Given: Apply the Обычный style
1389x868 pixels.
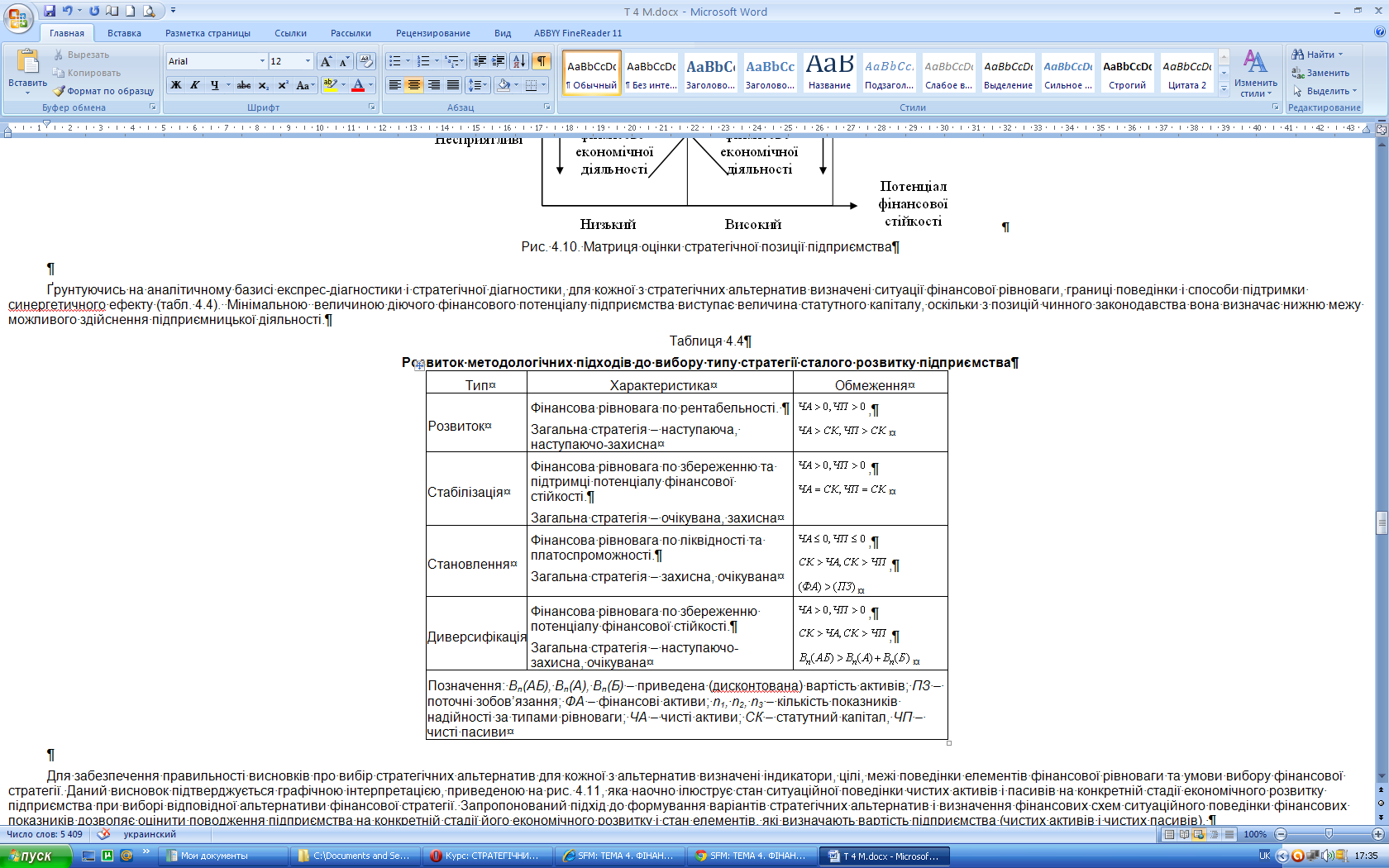Looking at the screenshot, I should pyautogui.click(x=592, y=73).
